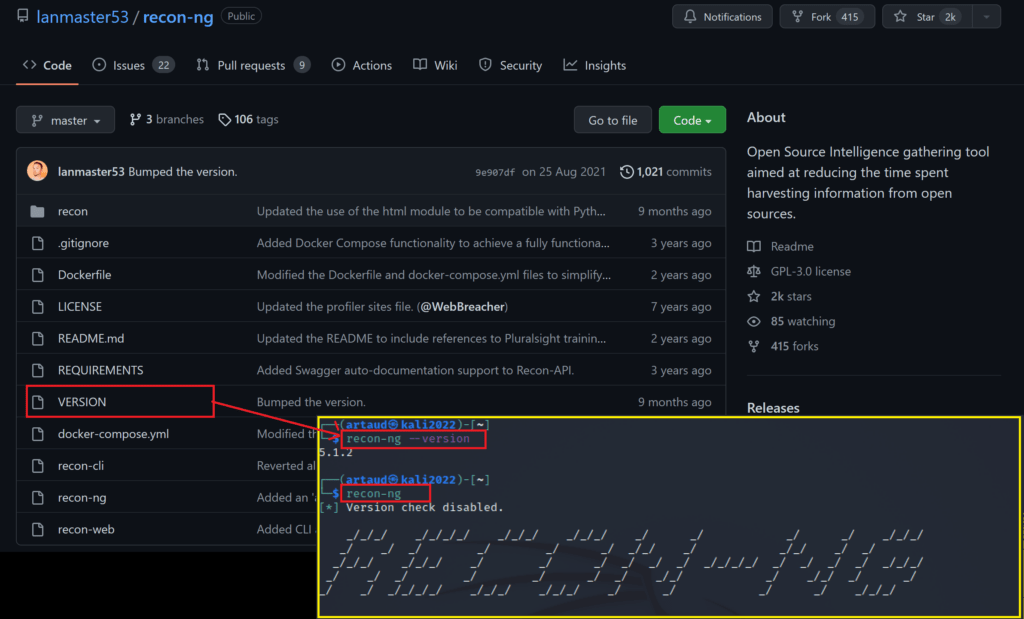Open the @WebBreacher mention link
The width and height of the screenshot is (1024, 619).
462,307
